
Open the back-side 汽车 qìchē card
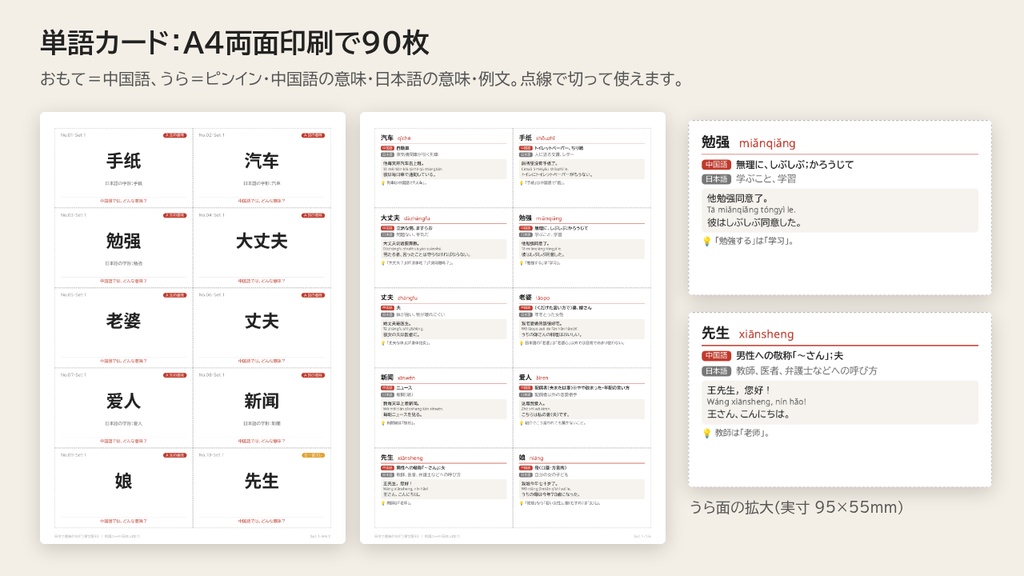(x=443, y=168)
